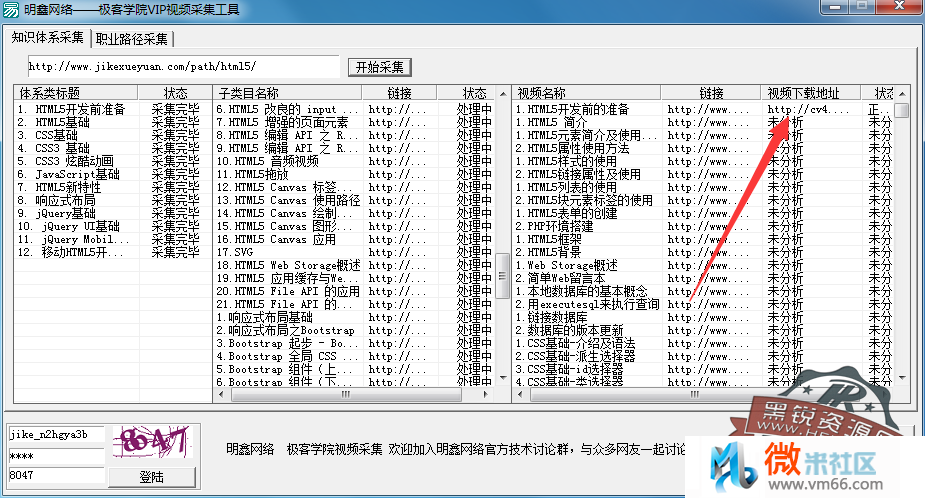Click the username field jike_n2hgya3b
The height and width of the screenshot is (498, 925).
[56, 434]
